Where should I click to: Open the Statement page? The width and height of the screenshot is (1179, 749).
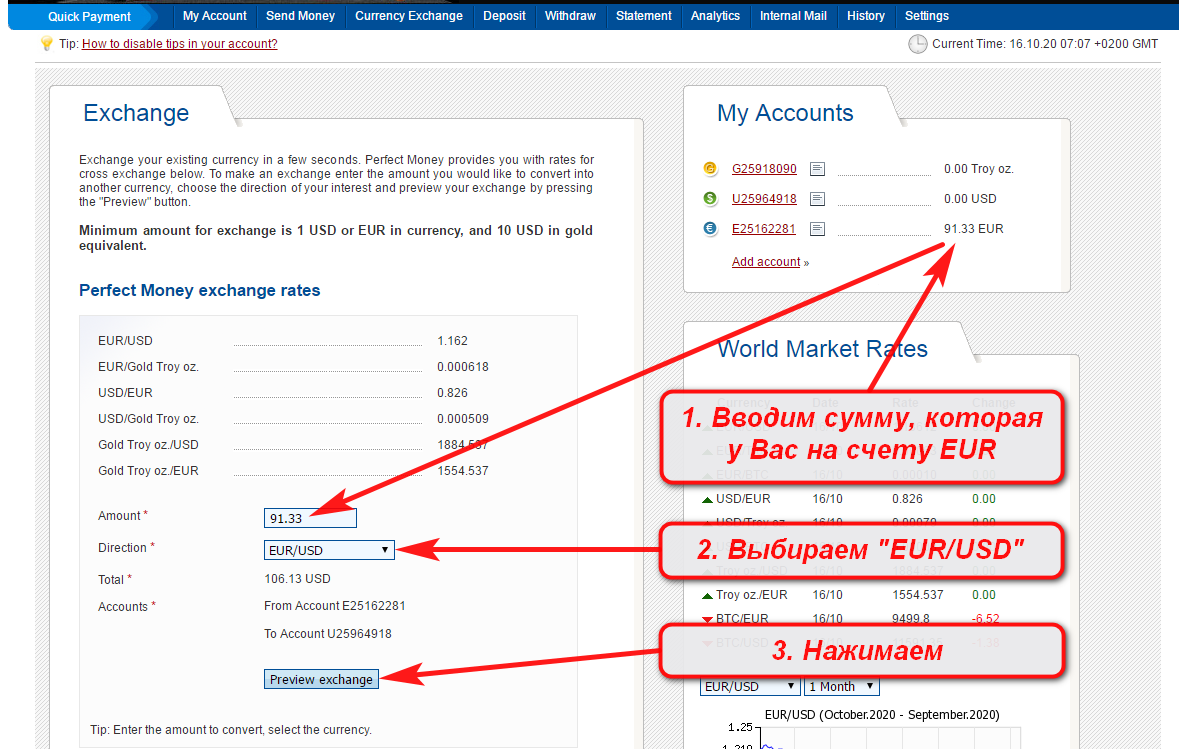[x=644, y=16]
